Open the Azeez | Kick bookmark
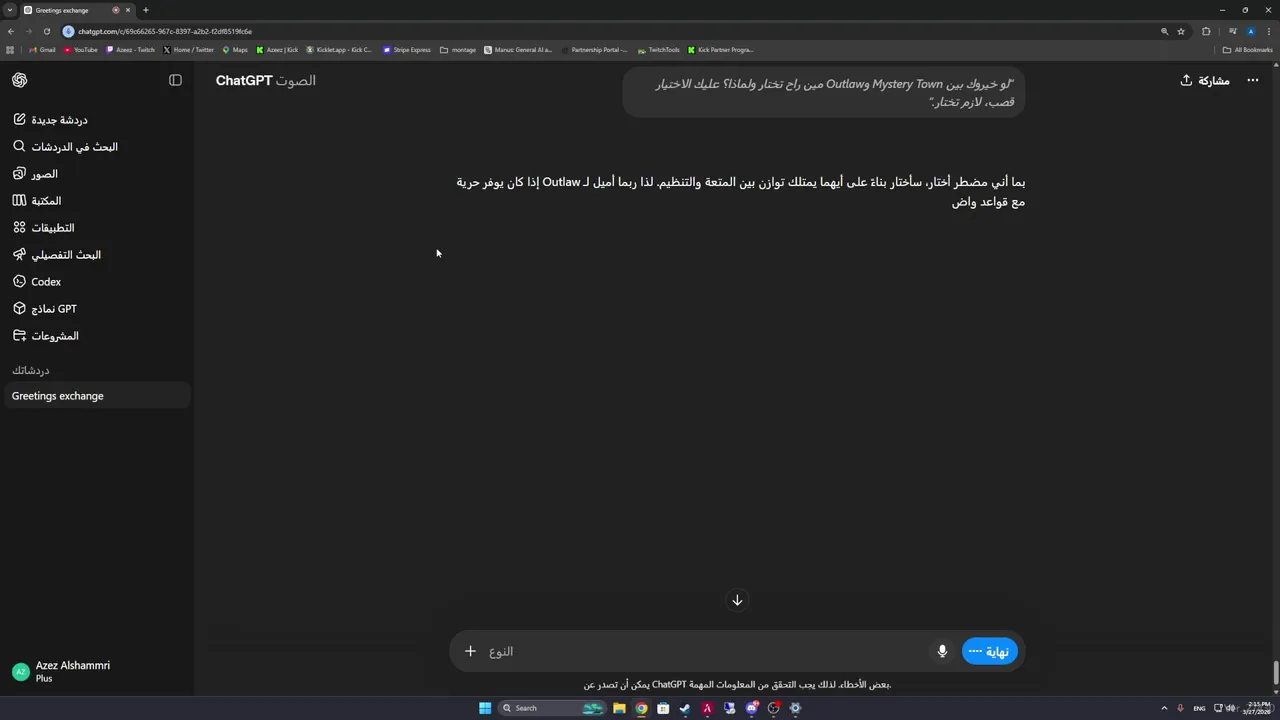Image resolution: width=1280 pixels, height=720 pixels. pos(277,49)
